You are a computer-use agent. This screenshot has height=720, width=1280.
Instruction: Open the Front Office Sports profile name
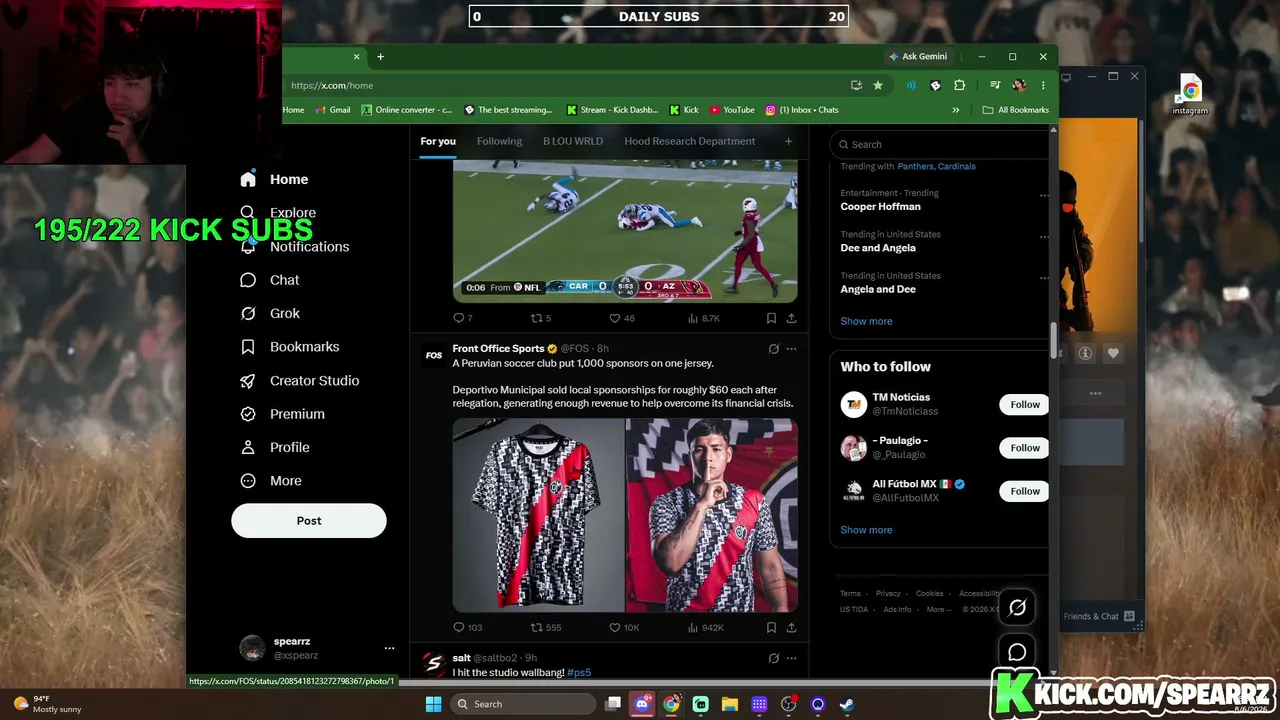coord(498,348)
